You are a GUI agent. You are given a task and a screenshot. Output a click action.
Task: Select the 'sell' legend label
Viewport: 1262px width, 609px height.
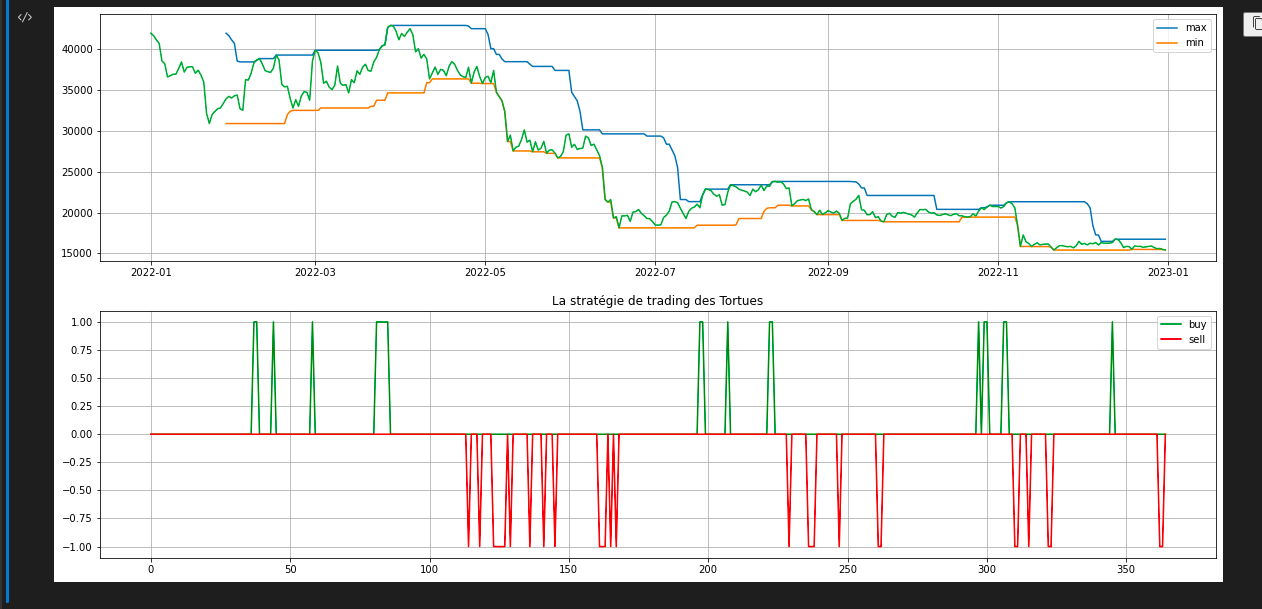pos(1196,340)
